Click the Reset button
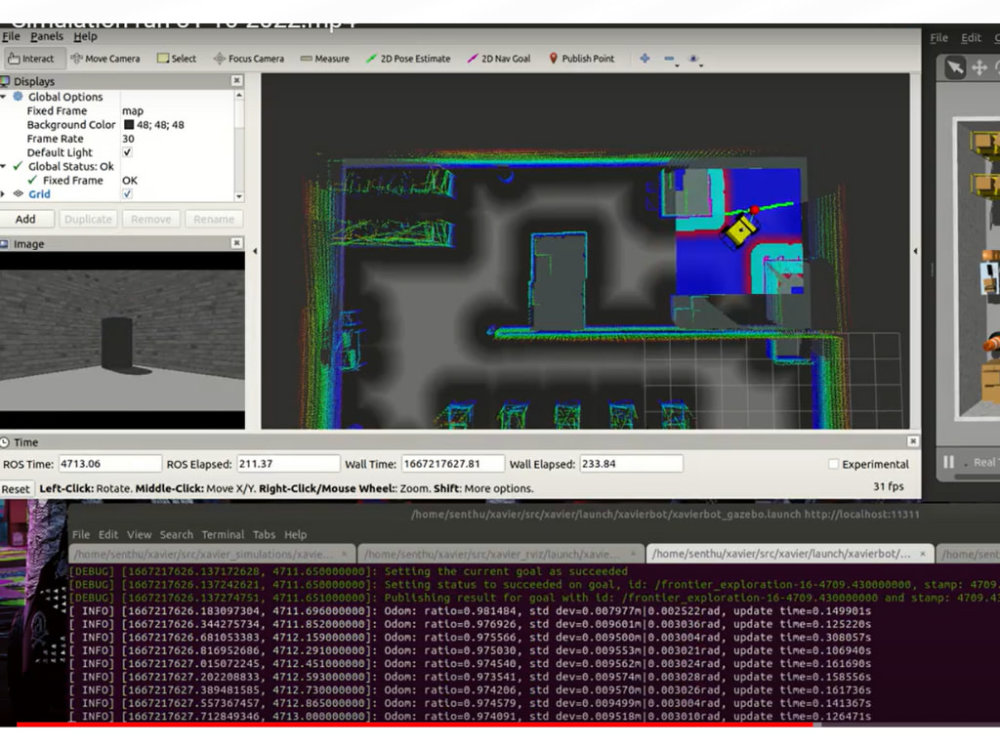This screenshot has width=1000, height=750. (x=15, y=489)
